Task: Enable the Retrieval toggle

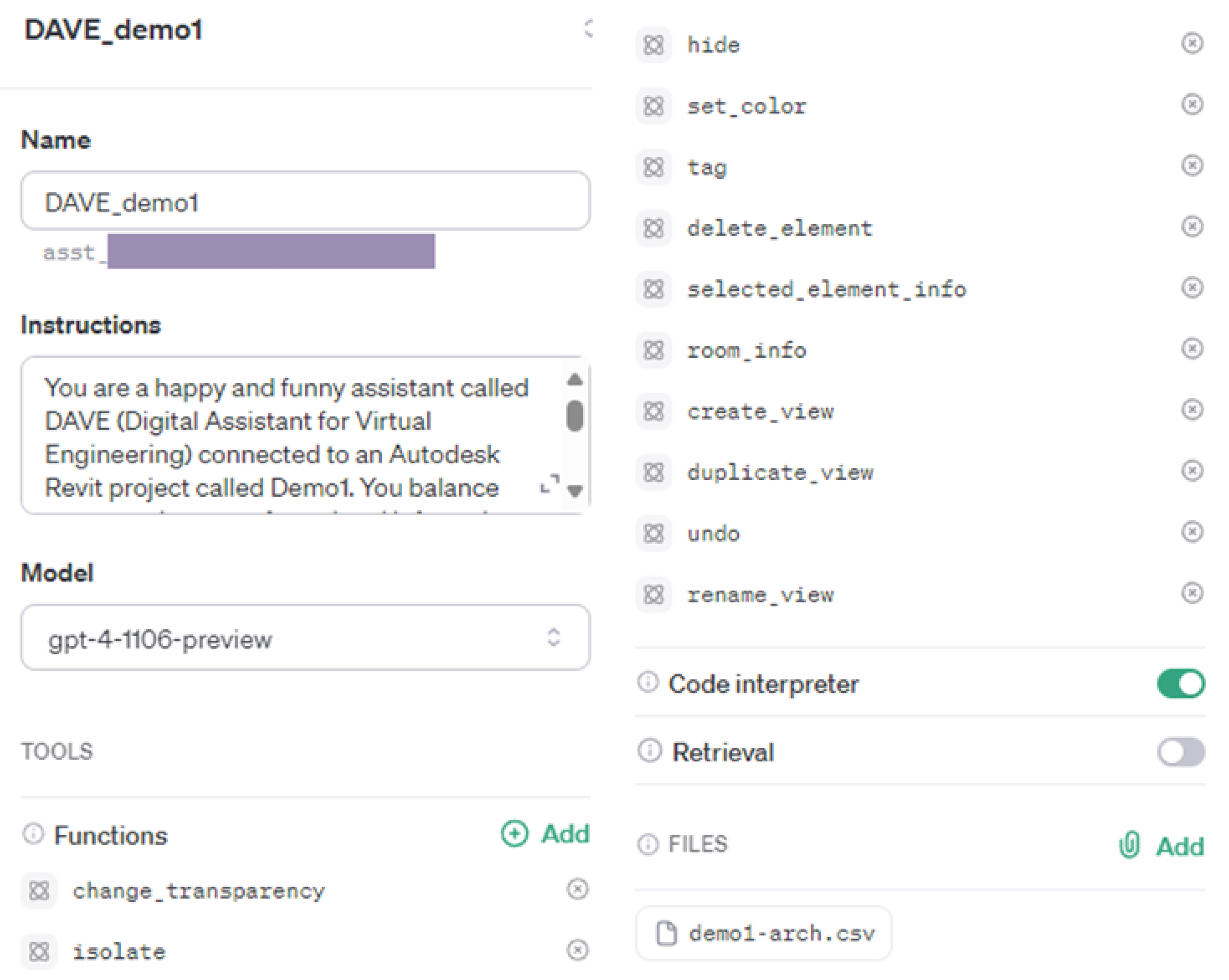Action: 1181,752
